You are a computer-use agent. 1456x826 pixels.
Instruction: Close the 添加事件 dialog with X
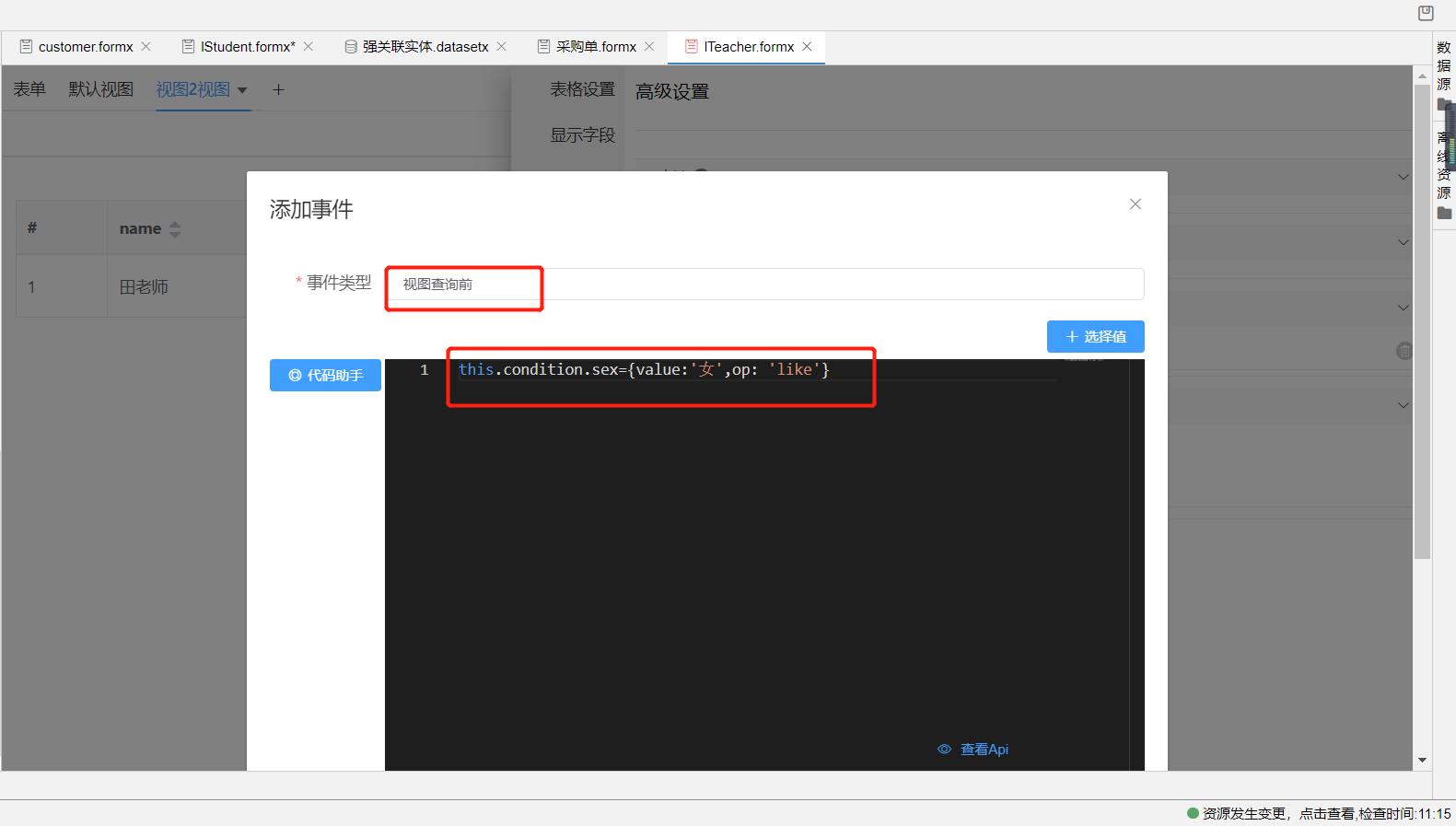click(x=1135, y=204)
